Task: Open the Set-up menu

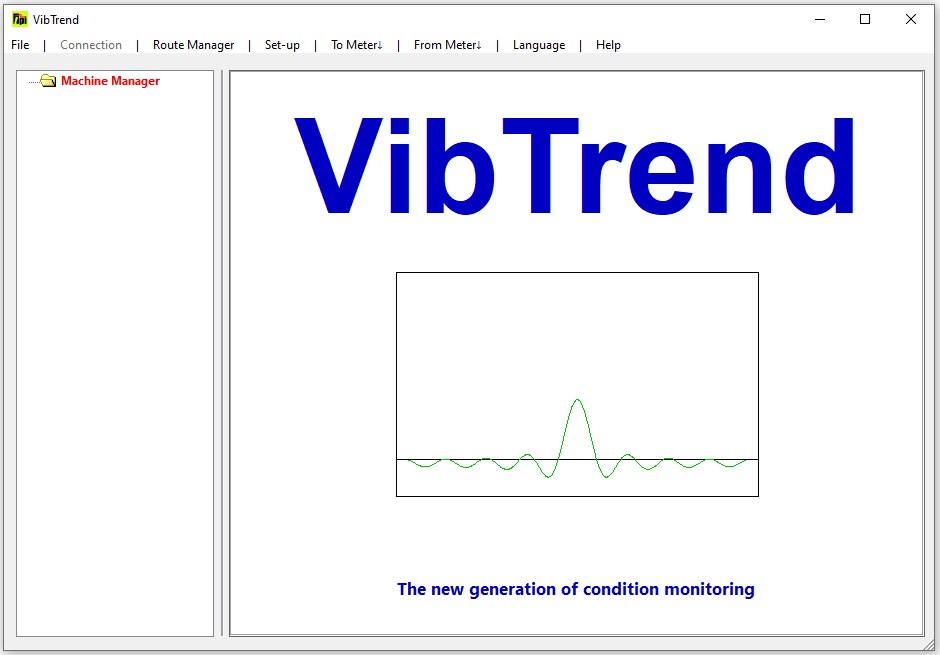Action: tap(282, 45)
